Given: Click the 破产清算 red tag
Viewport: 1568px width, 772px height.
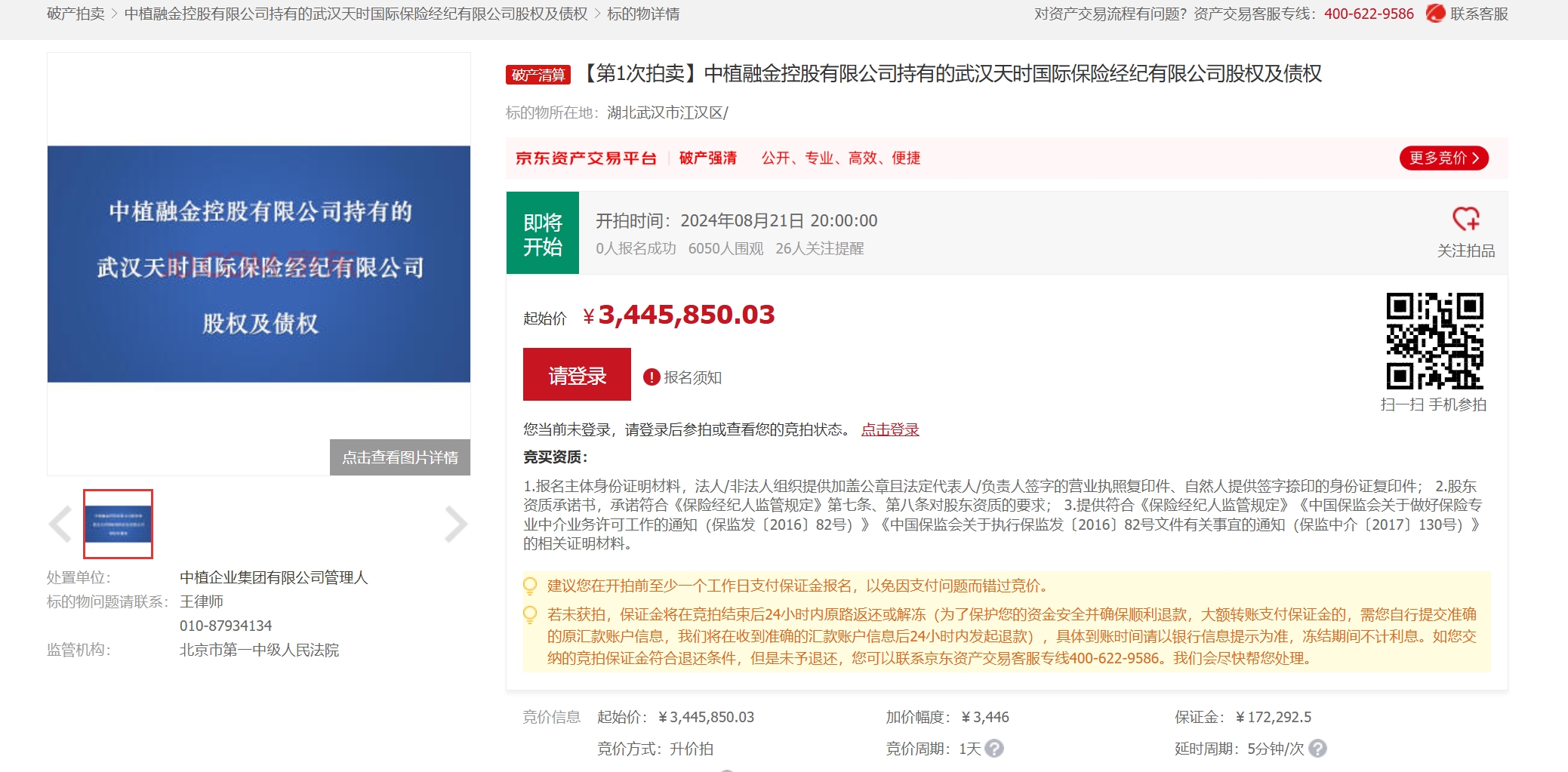Looking at the screenshot, I should pos(538,75).
